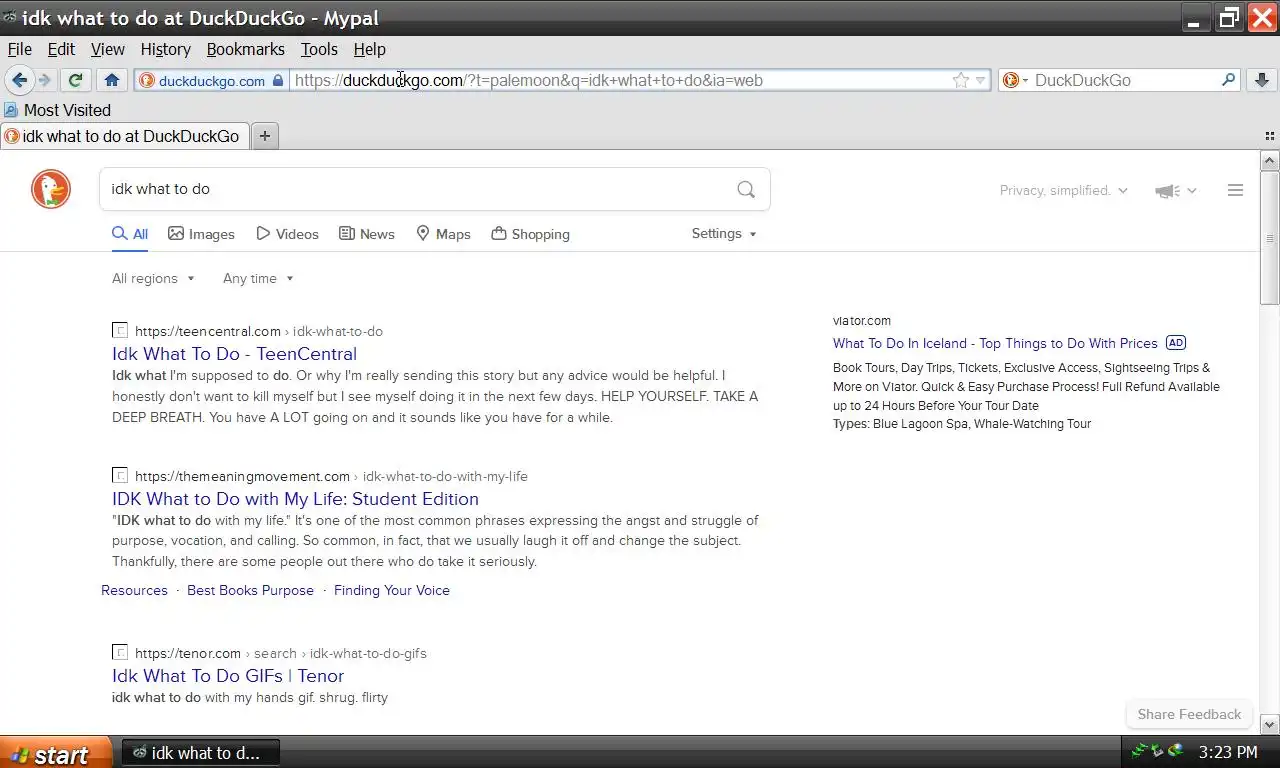Click the AD badge on Viator result
Image resolution: width=1280 pixels, height=768 pixels.
coord(1176,343)
